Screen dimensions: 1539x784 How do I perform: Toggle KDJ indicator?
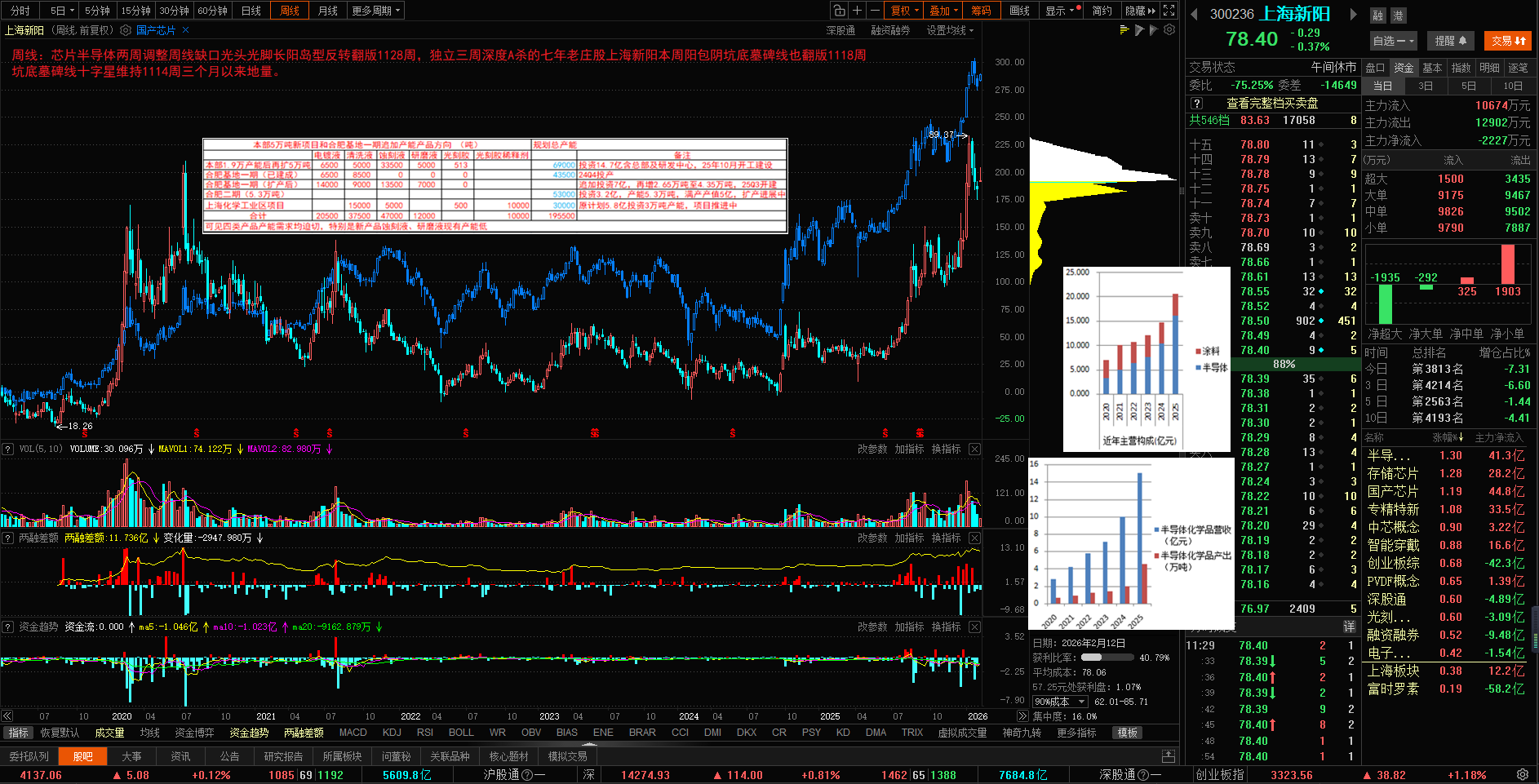(x=392, y=733)
